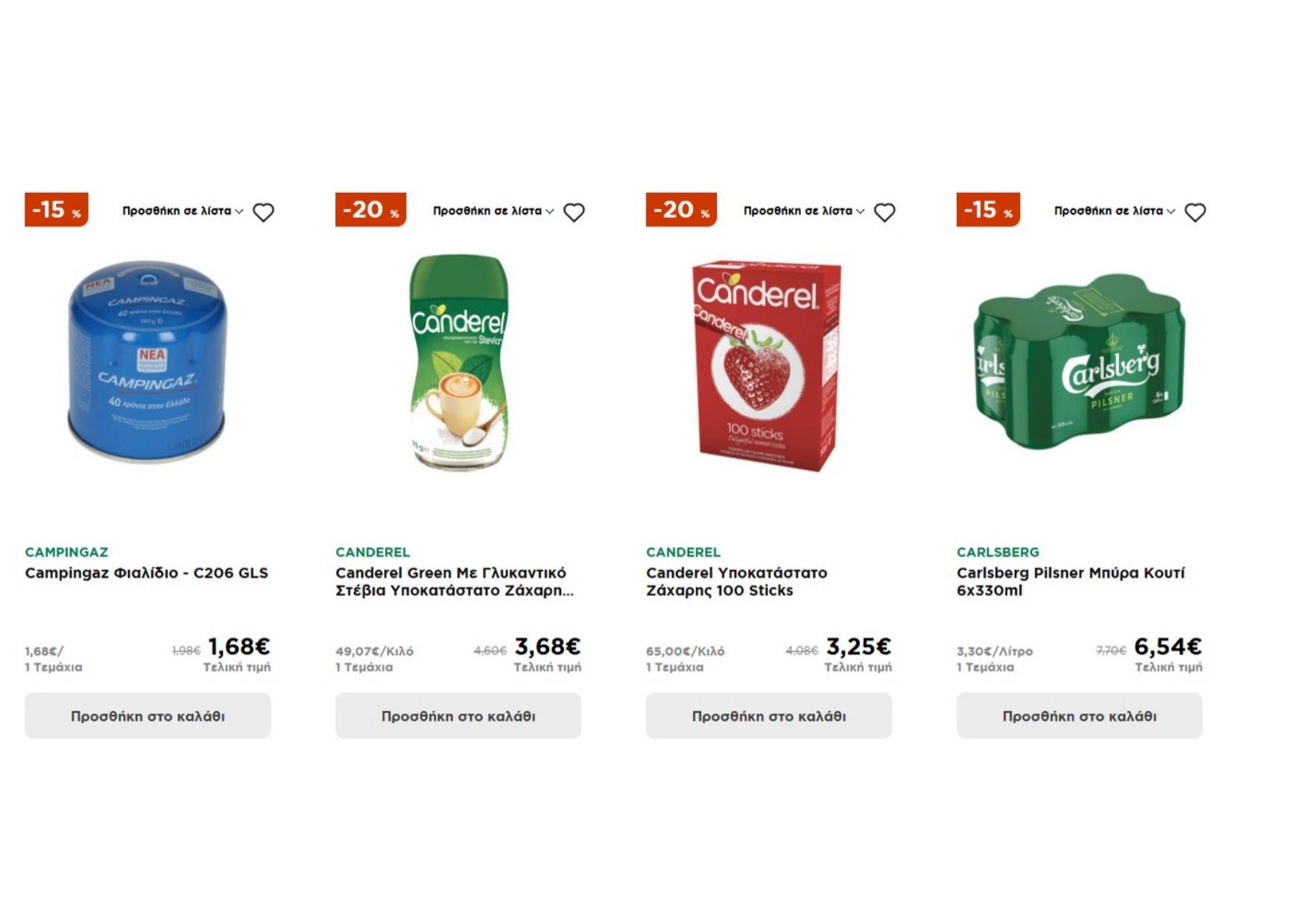Click the -20% badge on Canderel Green
The height and width of the screenshot is (924, 1307).
(370, 209)
